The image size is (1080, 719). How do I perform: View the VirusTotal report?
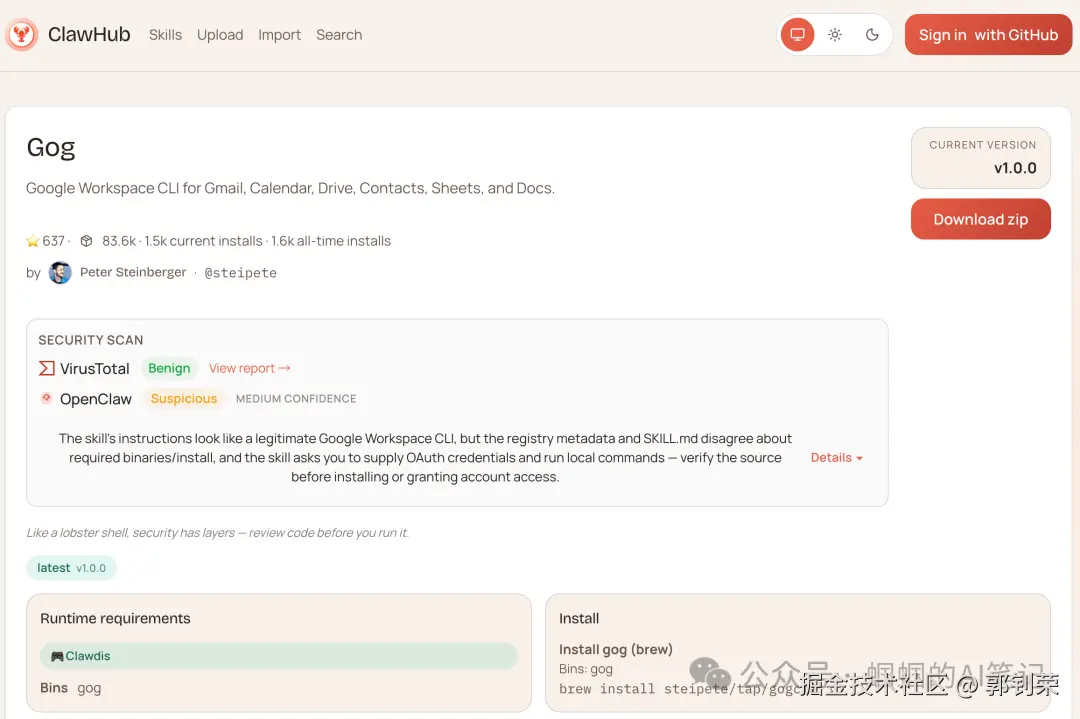pos(249,368)
